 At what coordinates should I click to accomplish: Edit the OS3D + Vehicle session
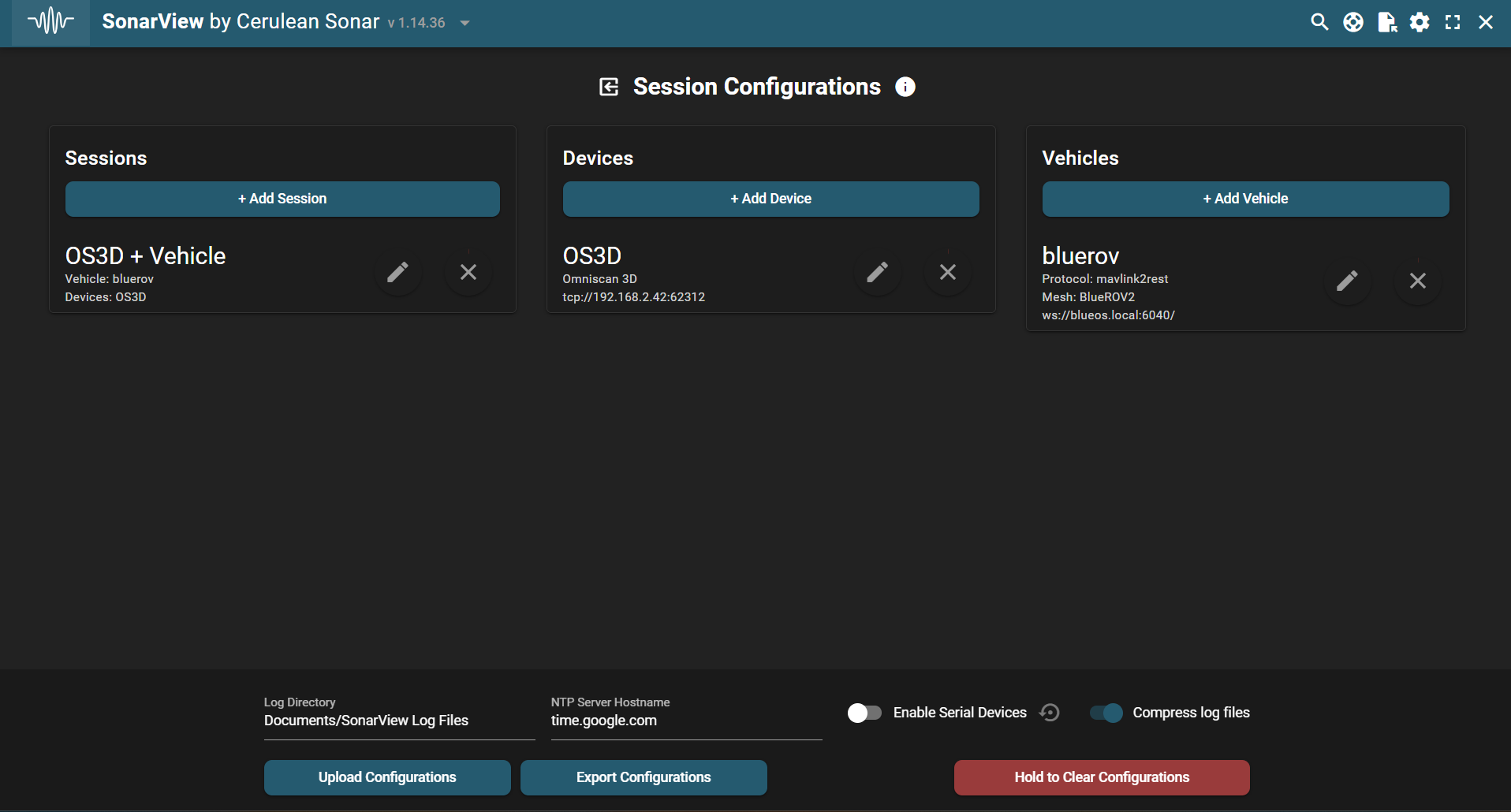coord(397,273)
